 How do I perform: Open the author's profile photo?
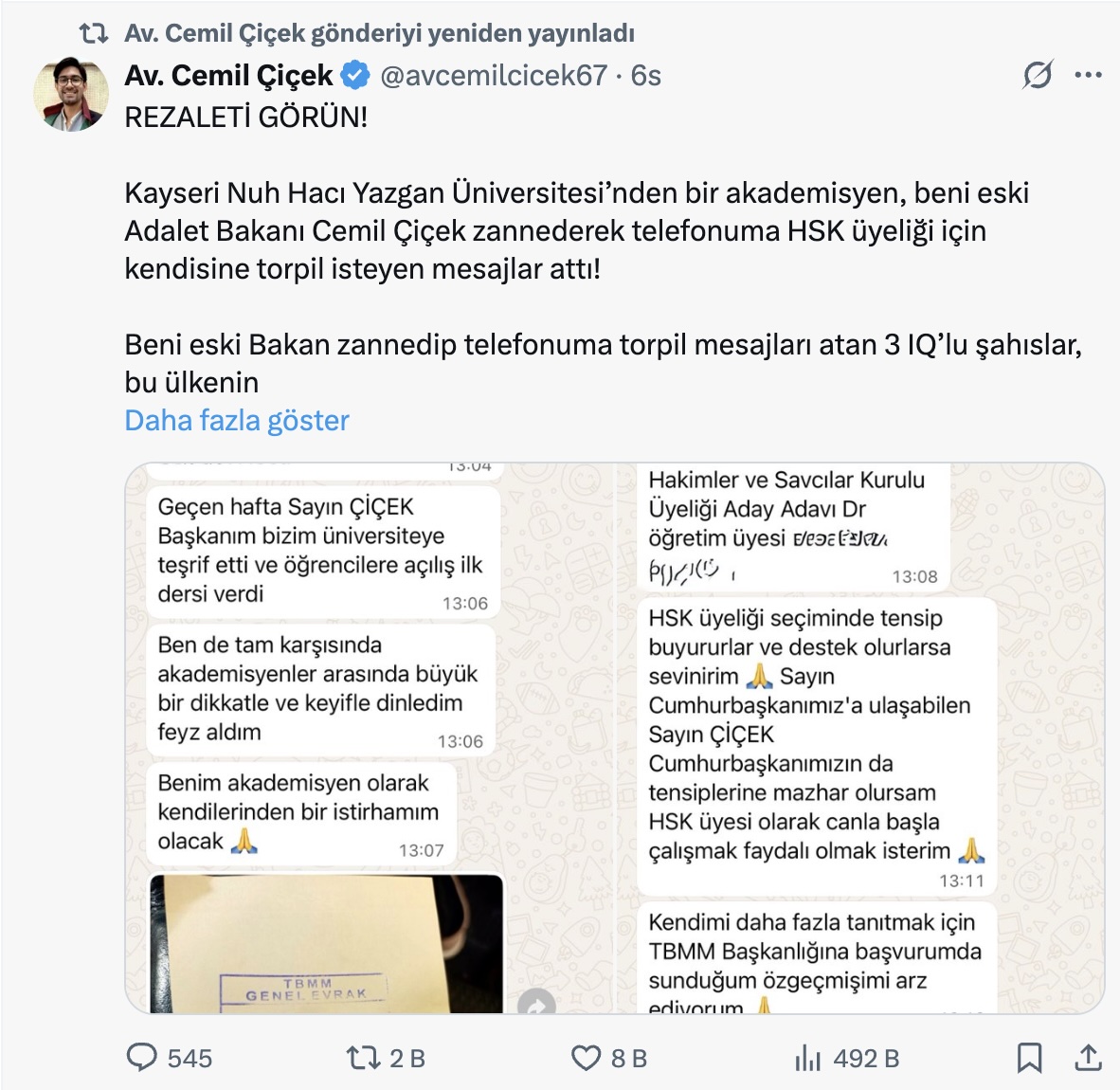pos(71,93)
